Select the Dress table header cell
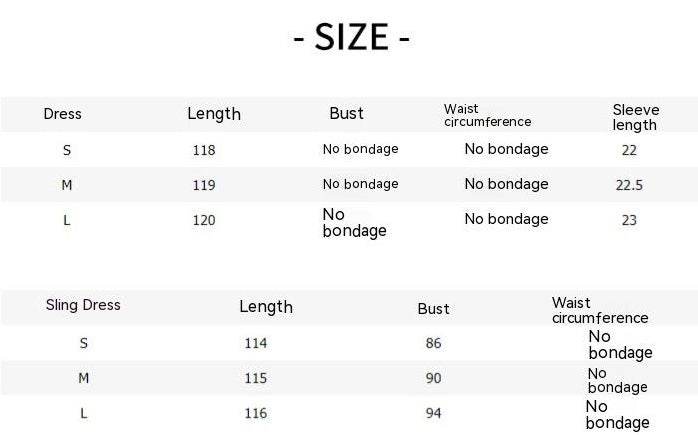Image resolution: width=698 pixels, height=435 pixels. coord(63,114)
